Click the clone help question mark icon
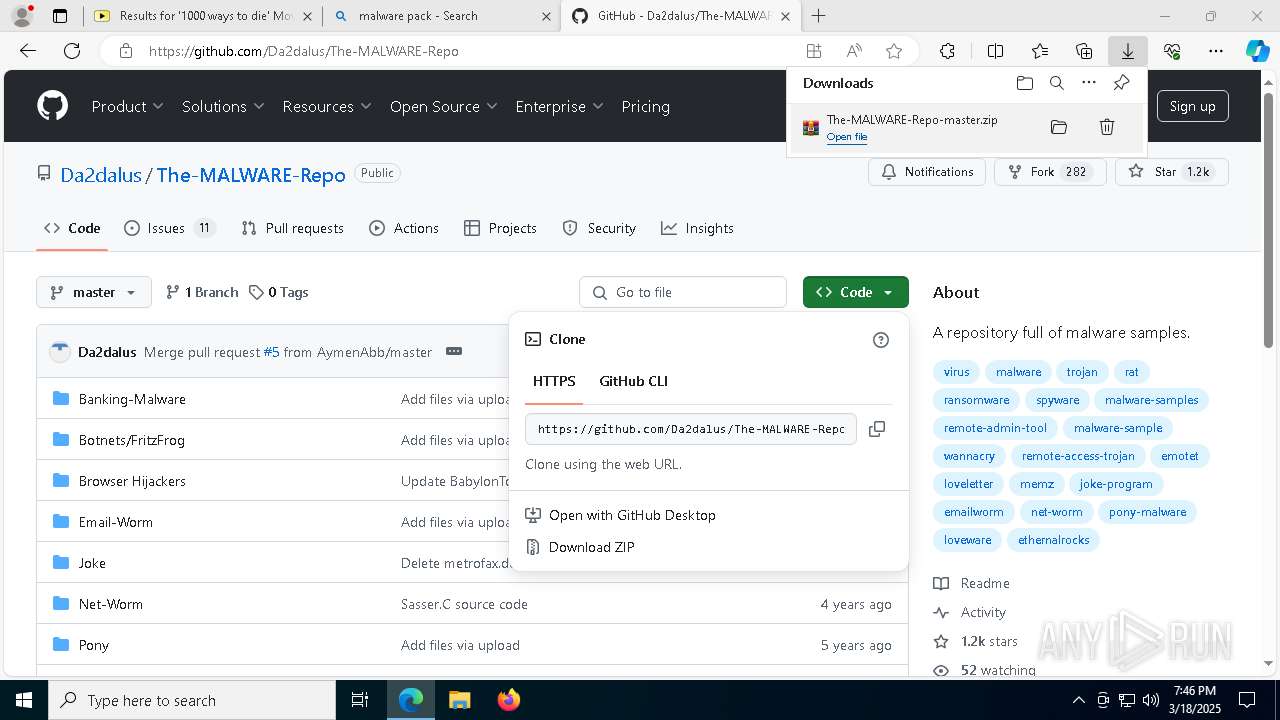 click(x=881, y=340)
